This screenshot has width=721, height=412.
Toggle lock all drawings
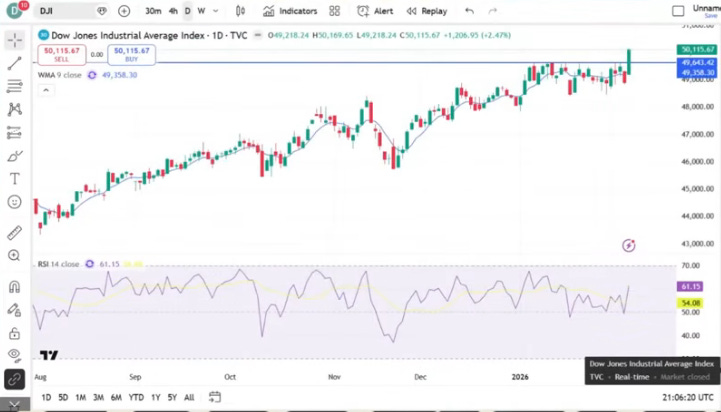(14, 333)
